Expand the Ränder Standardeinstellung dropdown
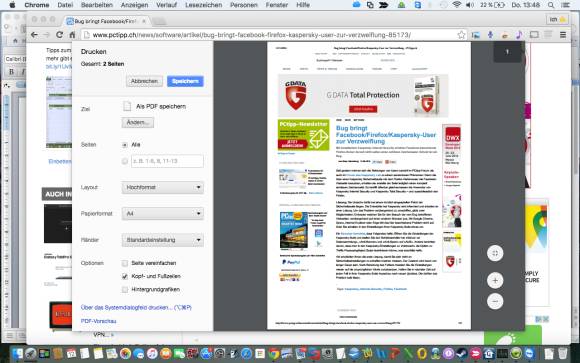This screenshot has width=580, height=363. 163,240
